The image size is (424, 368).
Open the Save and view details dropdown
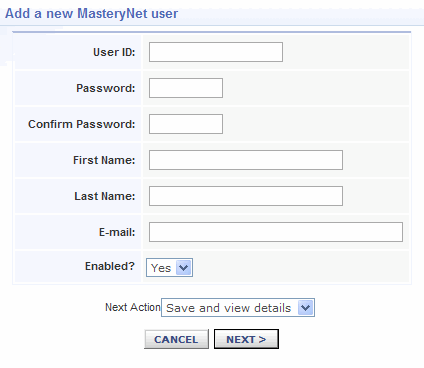238,307
